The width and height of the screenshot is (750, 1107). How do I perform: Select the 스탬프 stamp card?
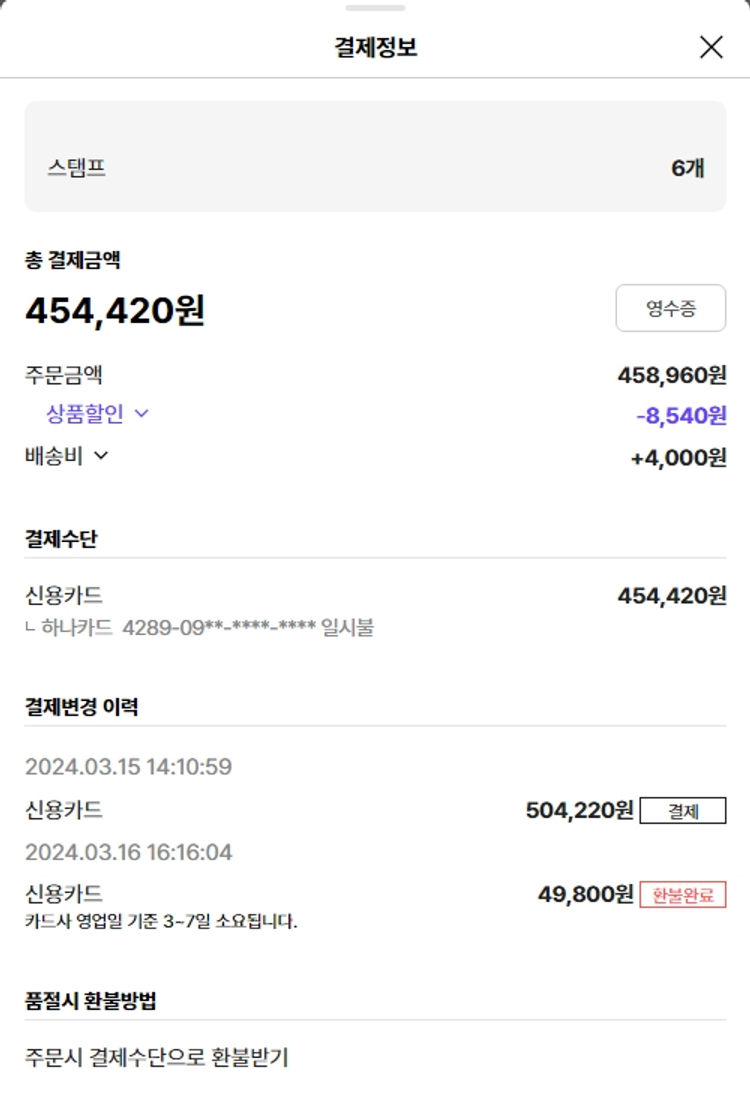pyautogui.click(x=375, y=156)
